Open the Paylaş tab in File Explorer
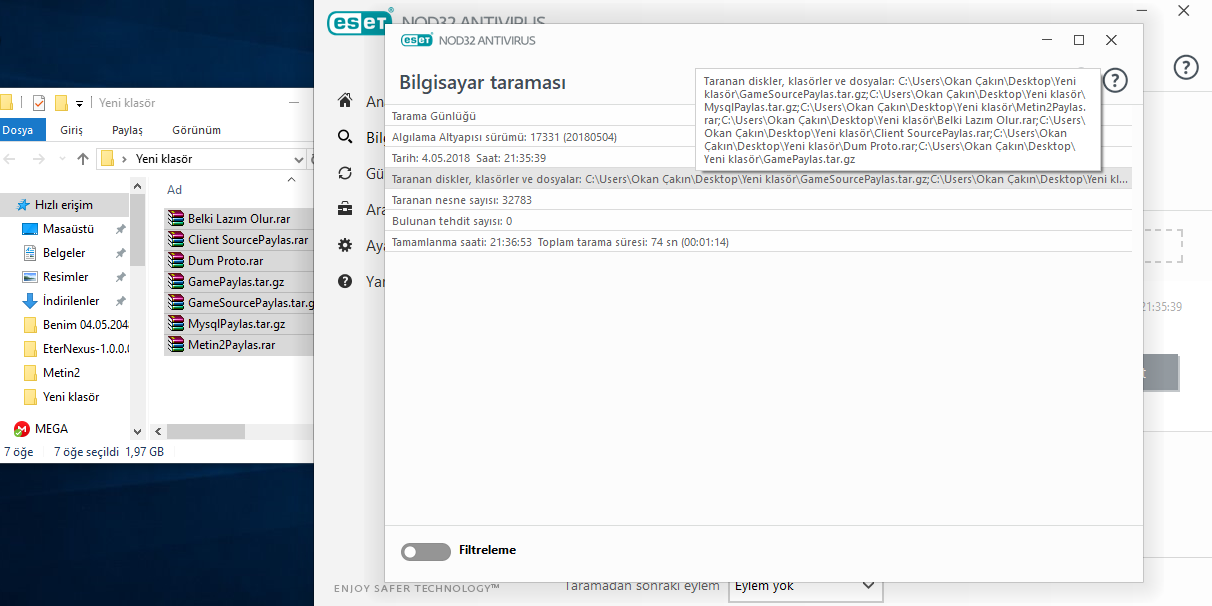 pos(127,130)
